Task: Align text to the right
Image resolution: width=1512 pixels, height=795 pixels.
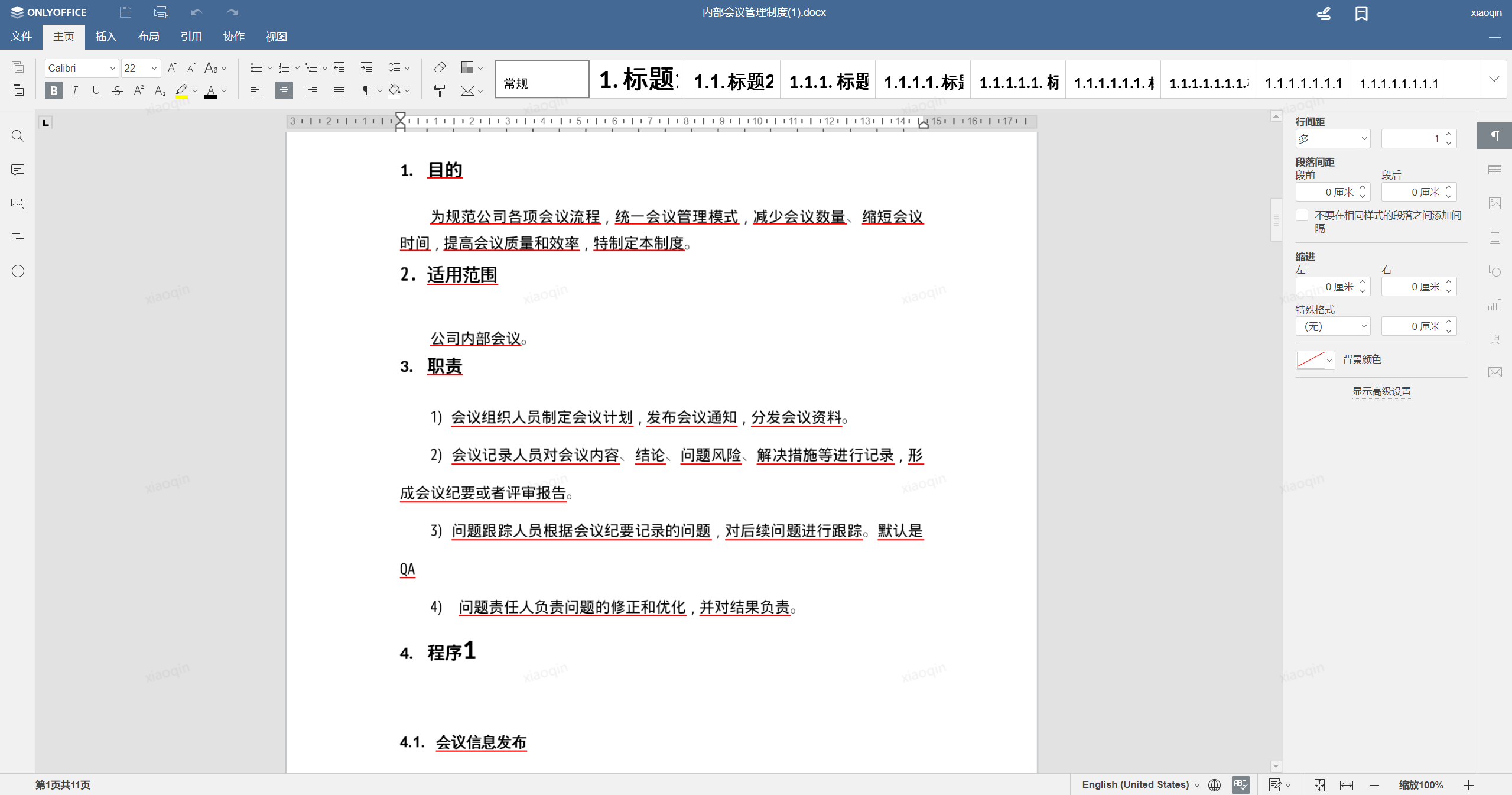Action: point(311,90)
